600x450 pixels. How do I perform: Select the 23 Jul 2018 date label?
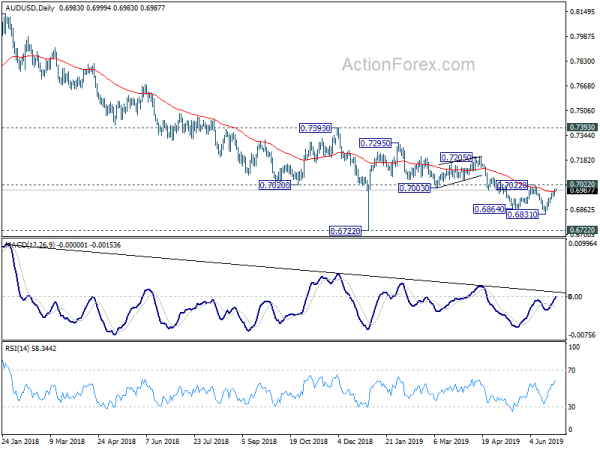pyautogui.click(x=211, y=441)
